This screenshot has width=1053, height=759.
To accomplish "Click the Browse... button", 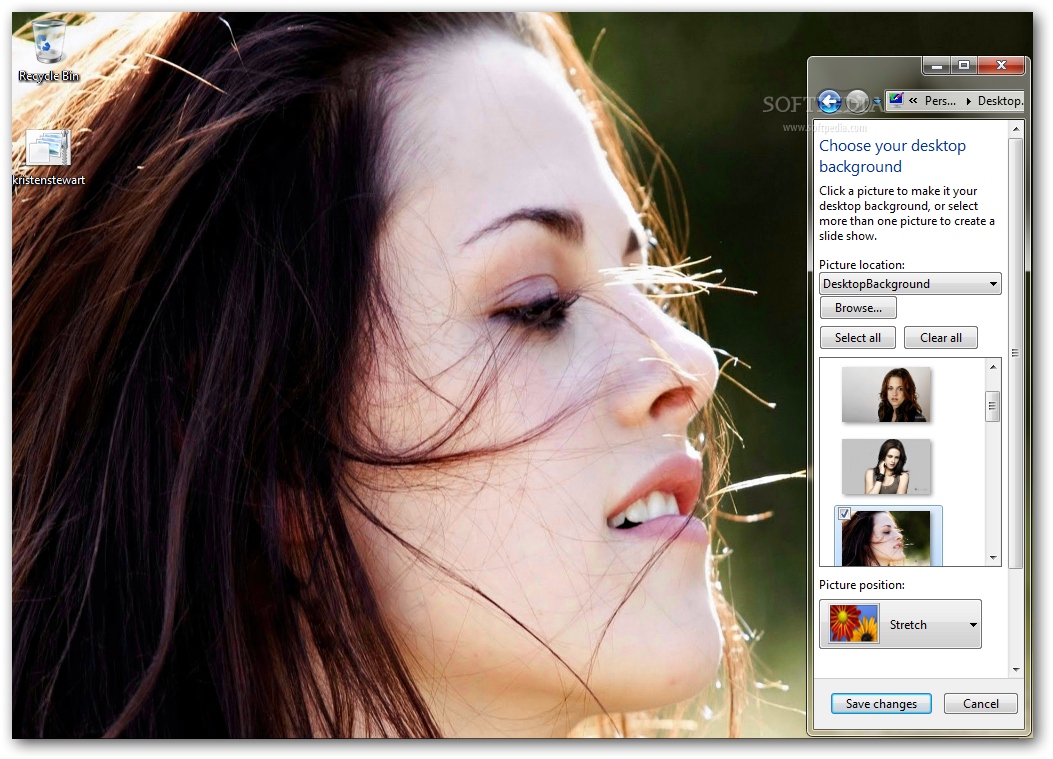I will 858,308.
